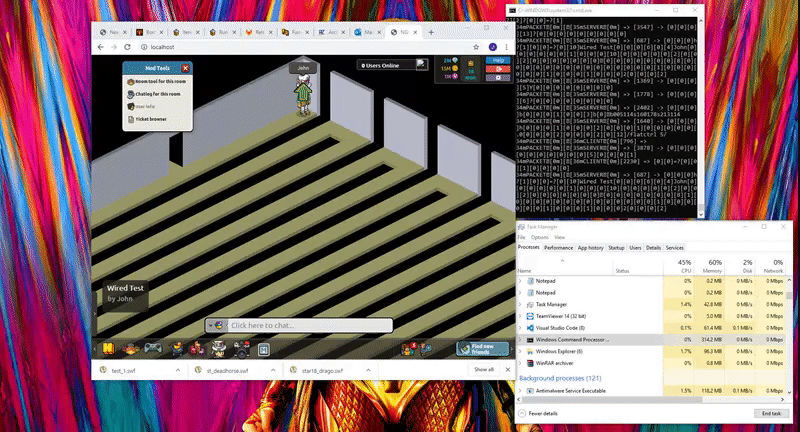Open the File menu in Task Manager
Screen dimensions: 800x432
(x=521, y=237)
